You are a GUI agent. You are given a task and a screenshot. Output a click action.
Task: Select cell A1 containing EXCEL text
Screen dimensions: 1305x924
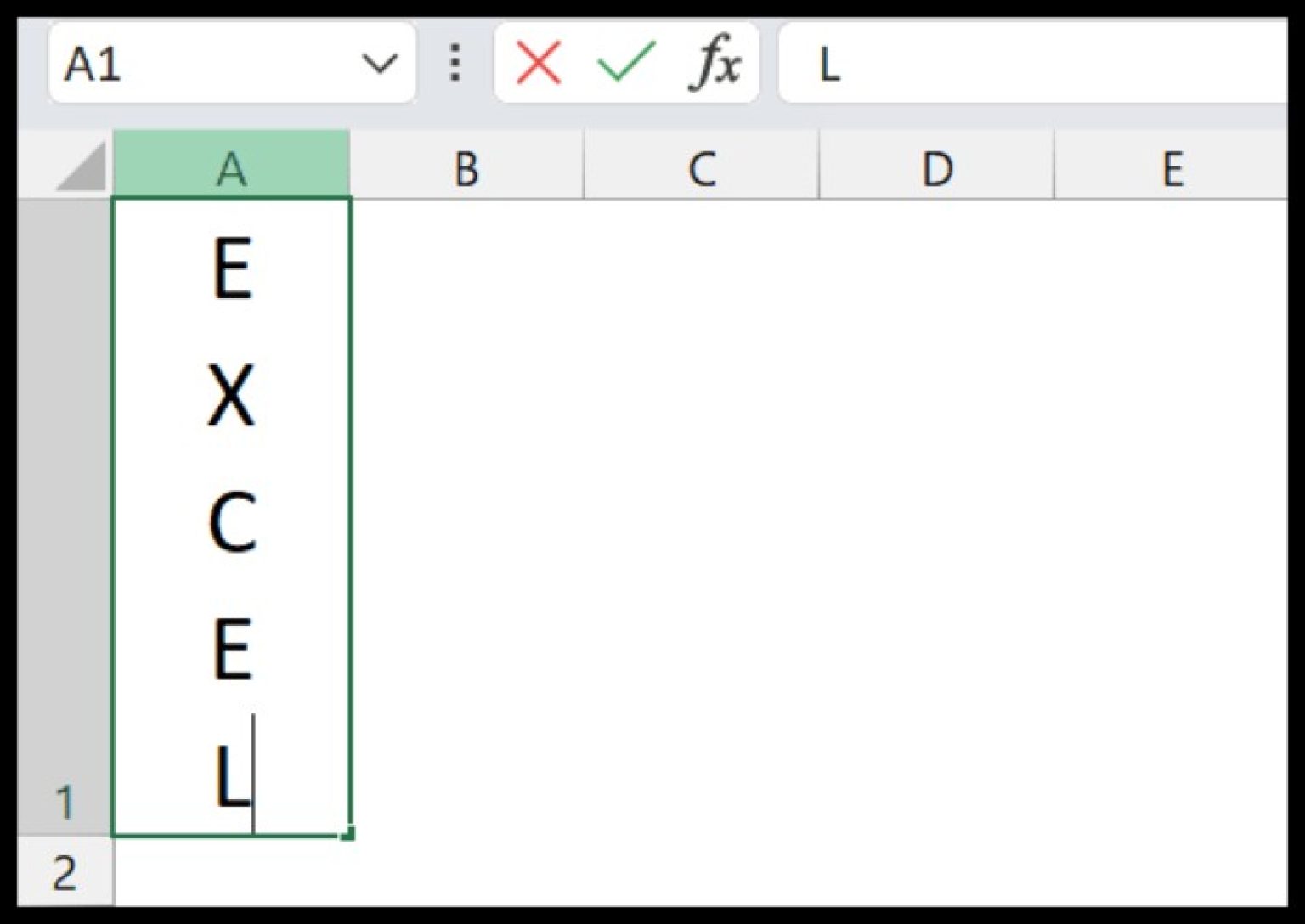tap(232, 510)
